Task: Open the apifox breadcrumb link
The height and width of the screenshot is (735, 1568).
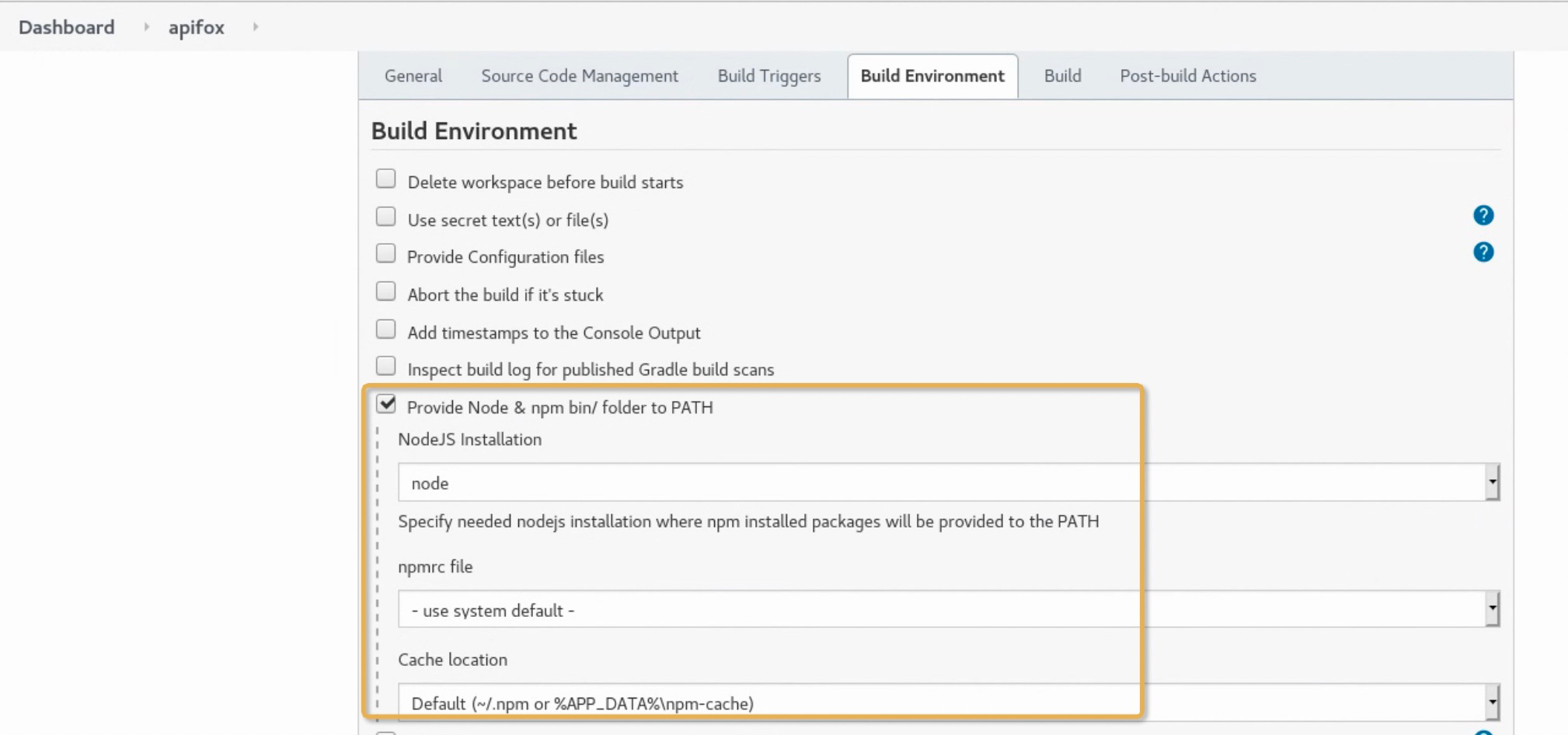Action: (x=196, y=27)
